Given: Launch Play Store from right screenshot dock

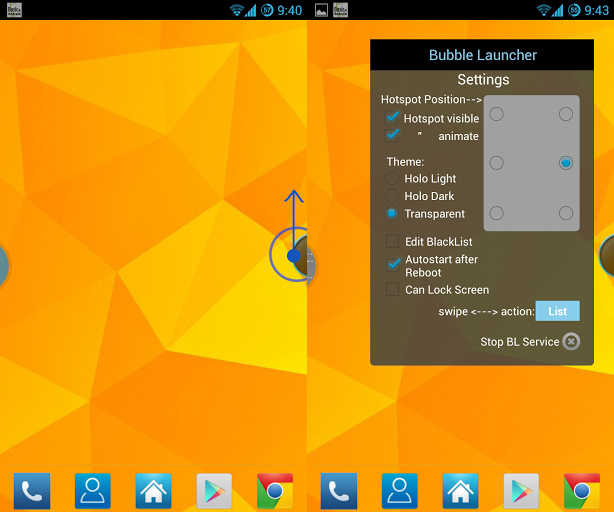Looking at the screenshot, I should (x=521, y=491).
